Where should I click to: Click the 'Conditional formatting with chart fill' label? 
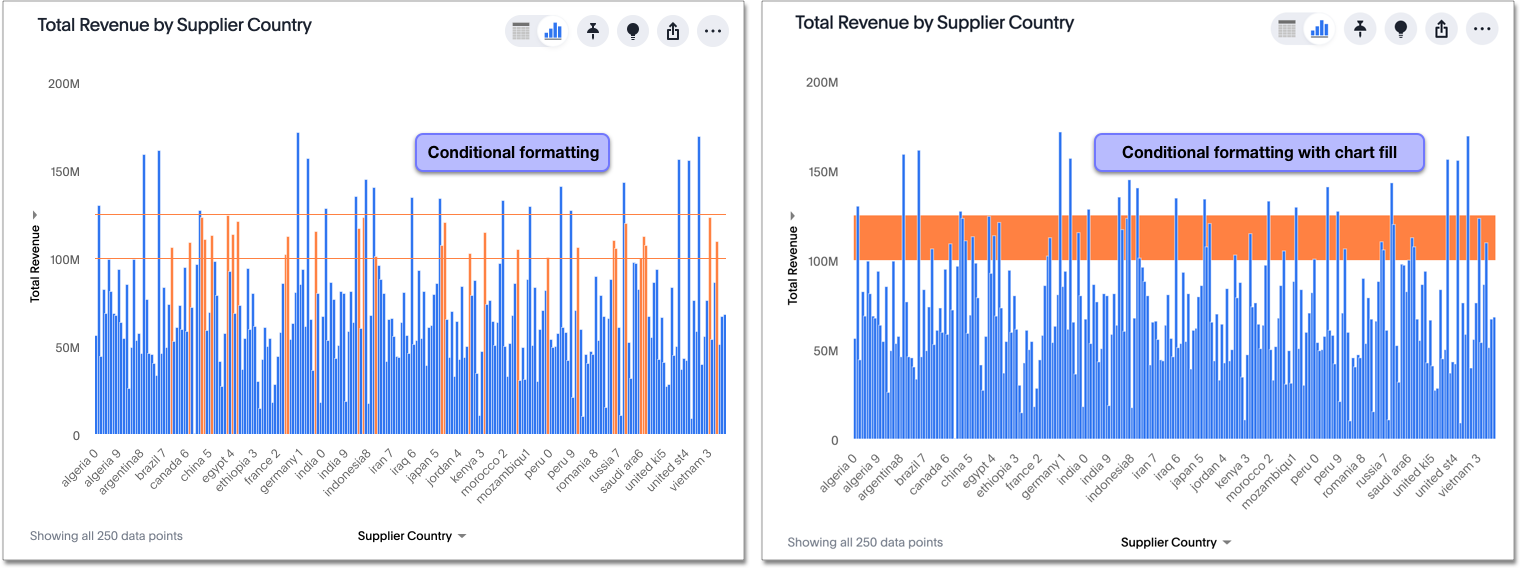tap(1258, 153)
